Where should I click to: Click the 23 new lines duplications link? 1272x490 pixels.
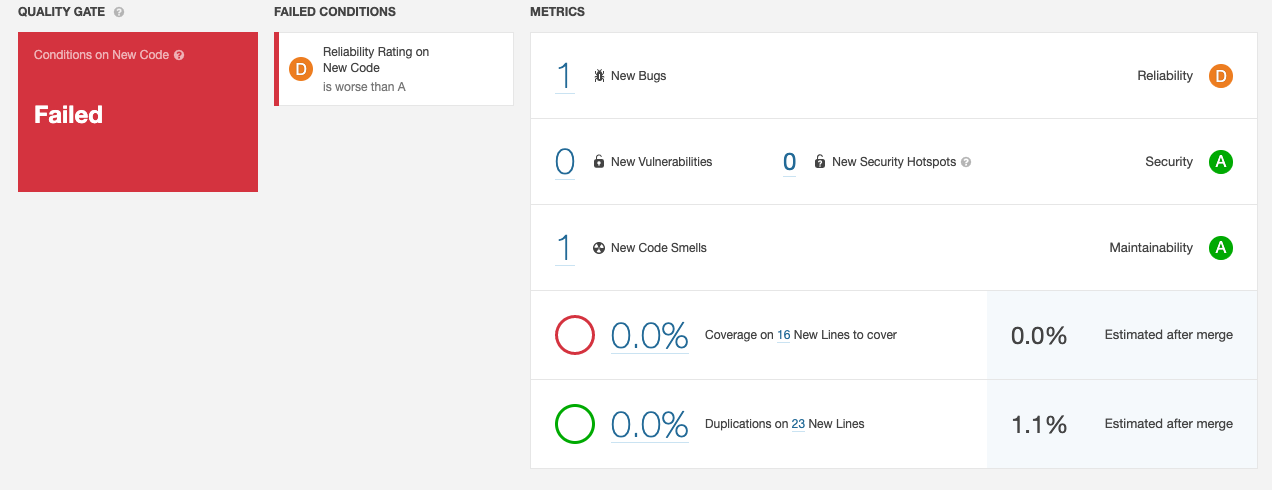[798, 424]
